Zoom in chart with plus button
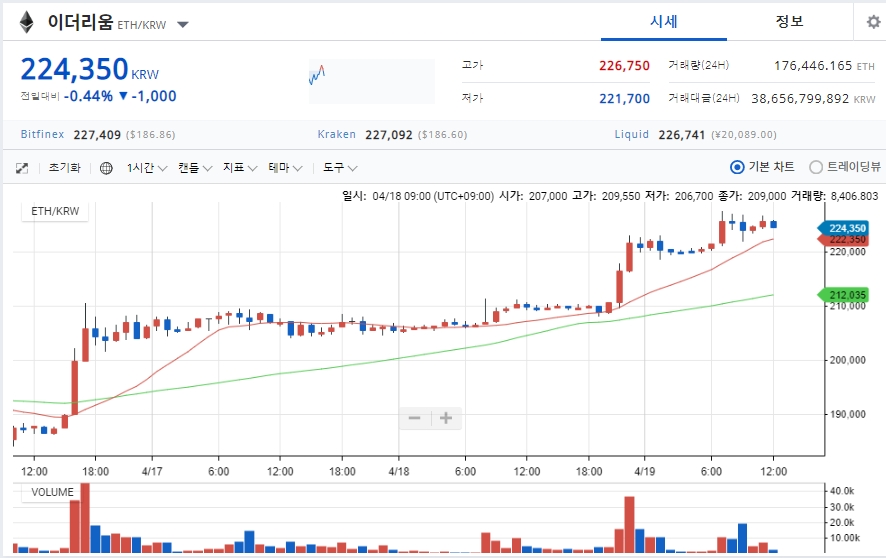The width and height of the screenshot is (886, 558). point(446,418)
